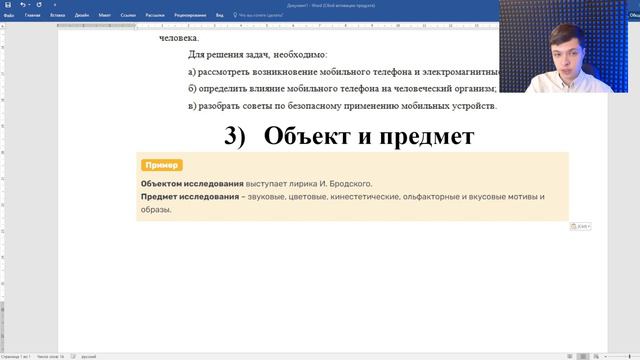Screen dimensions: 640x360
Task: Click the line "в) разобрать советы"
Action: click(x=342, y=106)
